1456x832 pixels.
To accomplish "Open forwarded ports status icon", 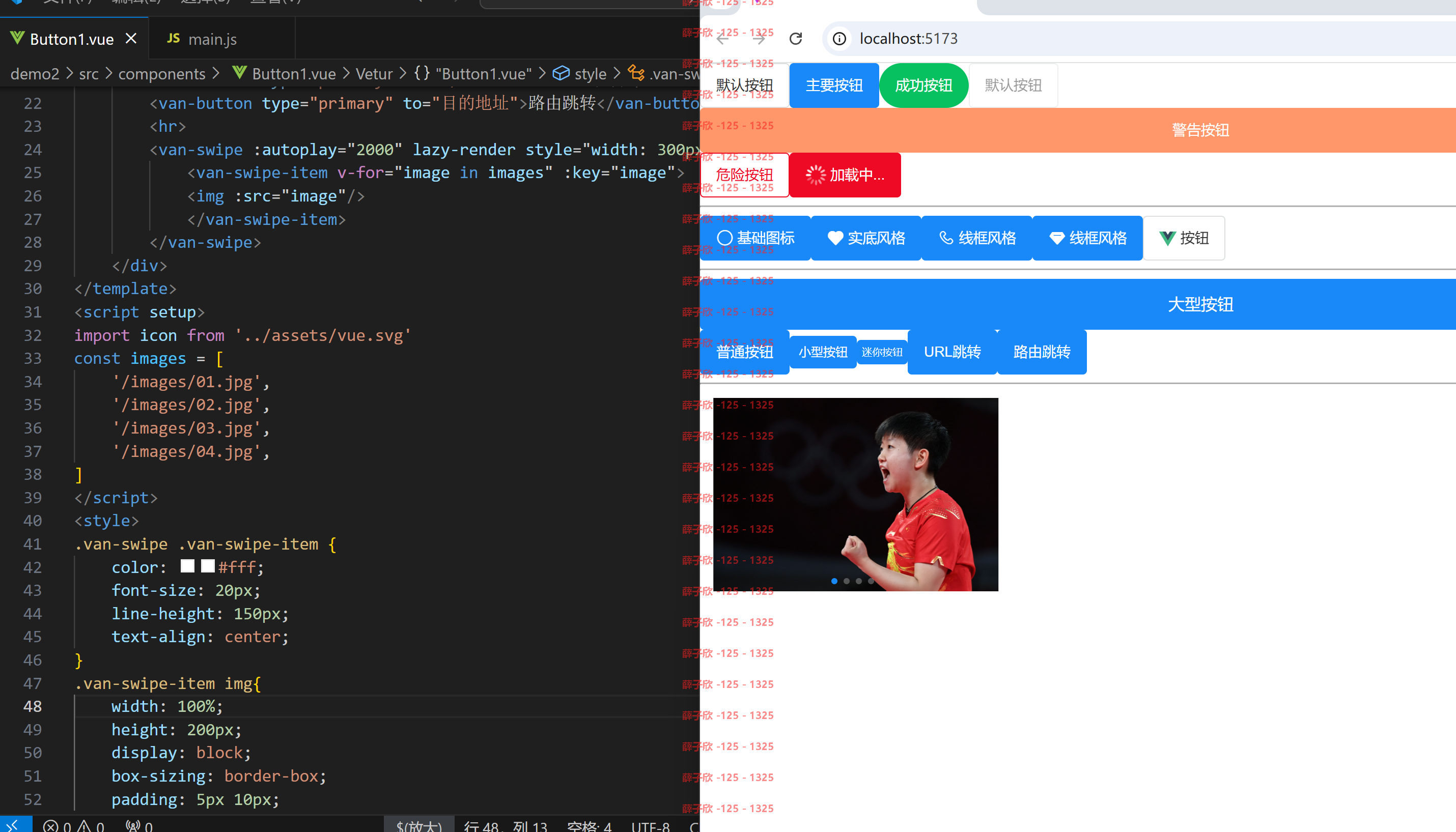I will point(139,826).
